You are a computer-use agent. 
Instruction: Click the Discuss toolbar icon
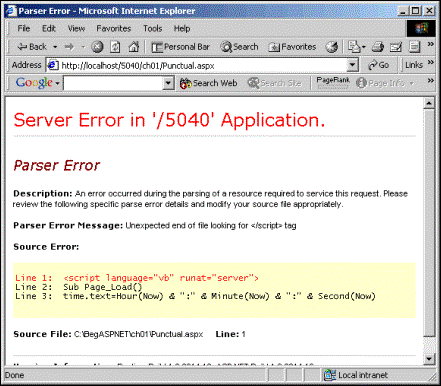(414, 47)
